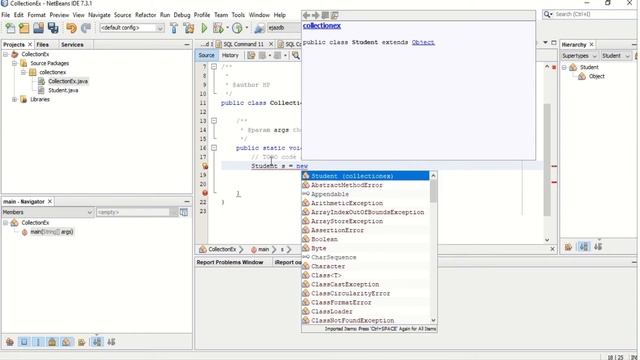
Task: Select Student (collectionex) completion item
Action: pos(365,176)
